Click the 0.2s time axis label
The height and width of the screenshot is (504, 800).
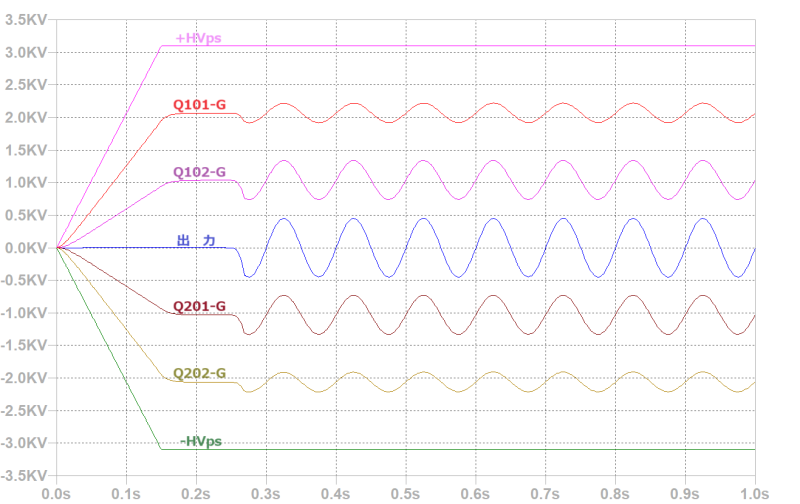[x=196, y=494]
